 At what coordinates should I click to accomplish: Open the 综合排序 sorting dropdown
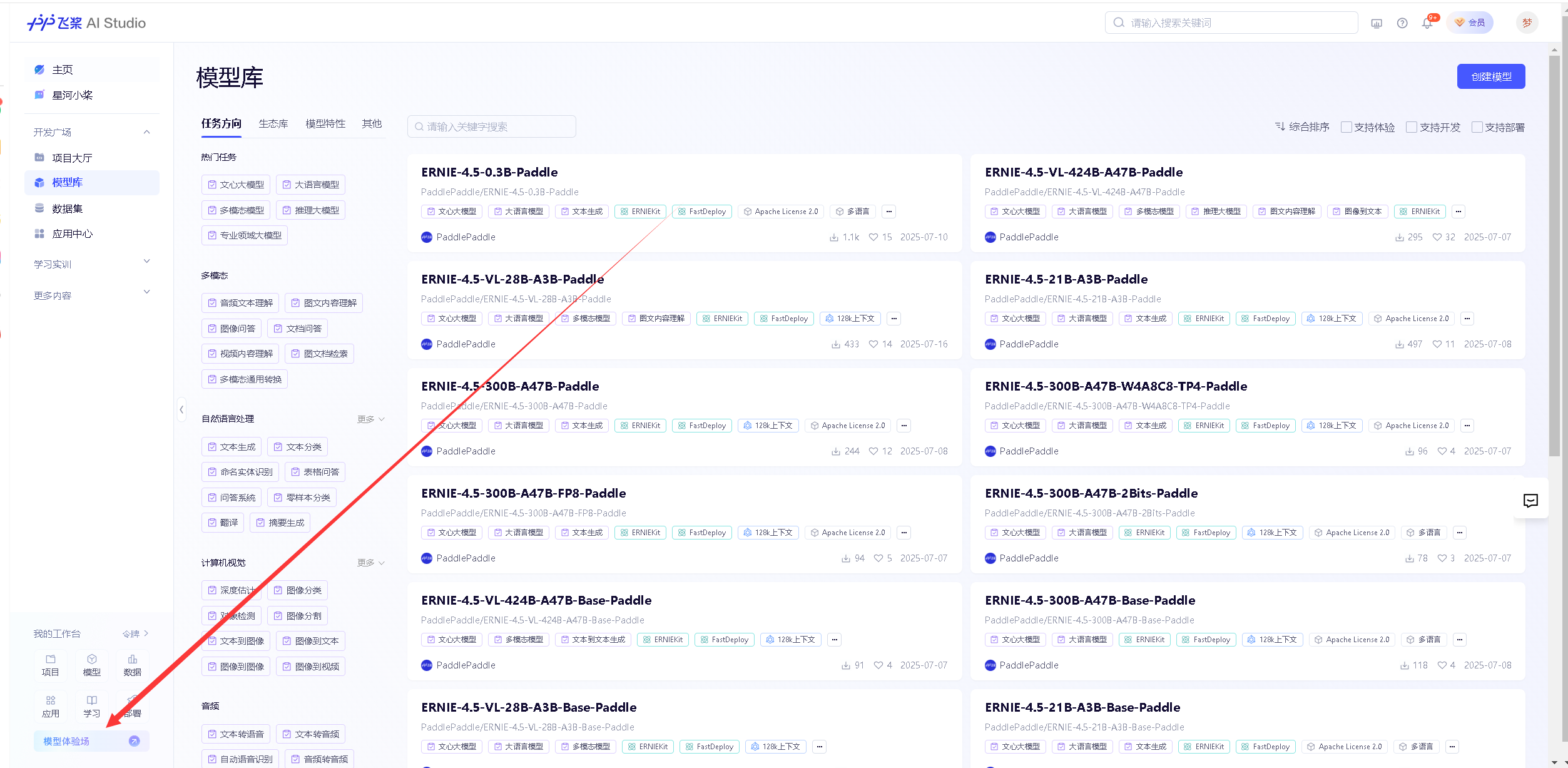pos(1302,127)
